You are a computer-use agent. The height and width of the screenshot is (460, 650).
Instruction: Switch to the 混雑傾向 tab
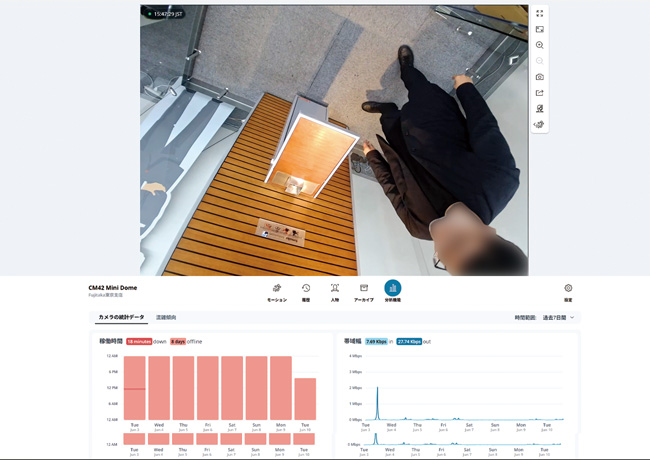tap(166, 317)
